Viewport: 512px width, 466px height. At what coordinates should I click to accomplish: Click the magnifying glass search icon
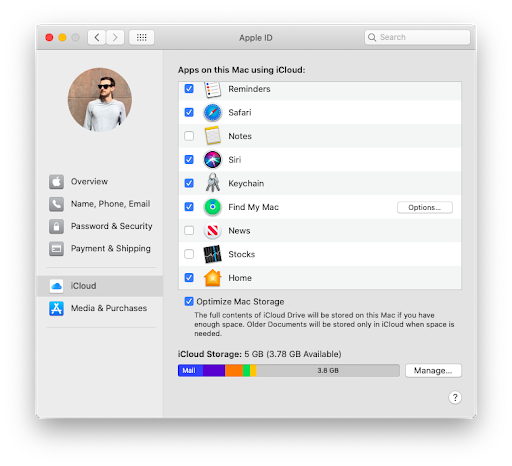[372, 37]
